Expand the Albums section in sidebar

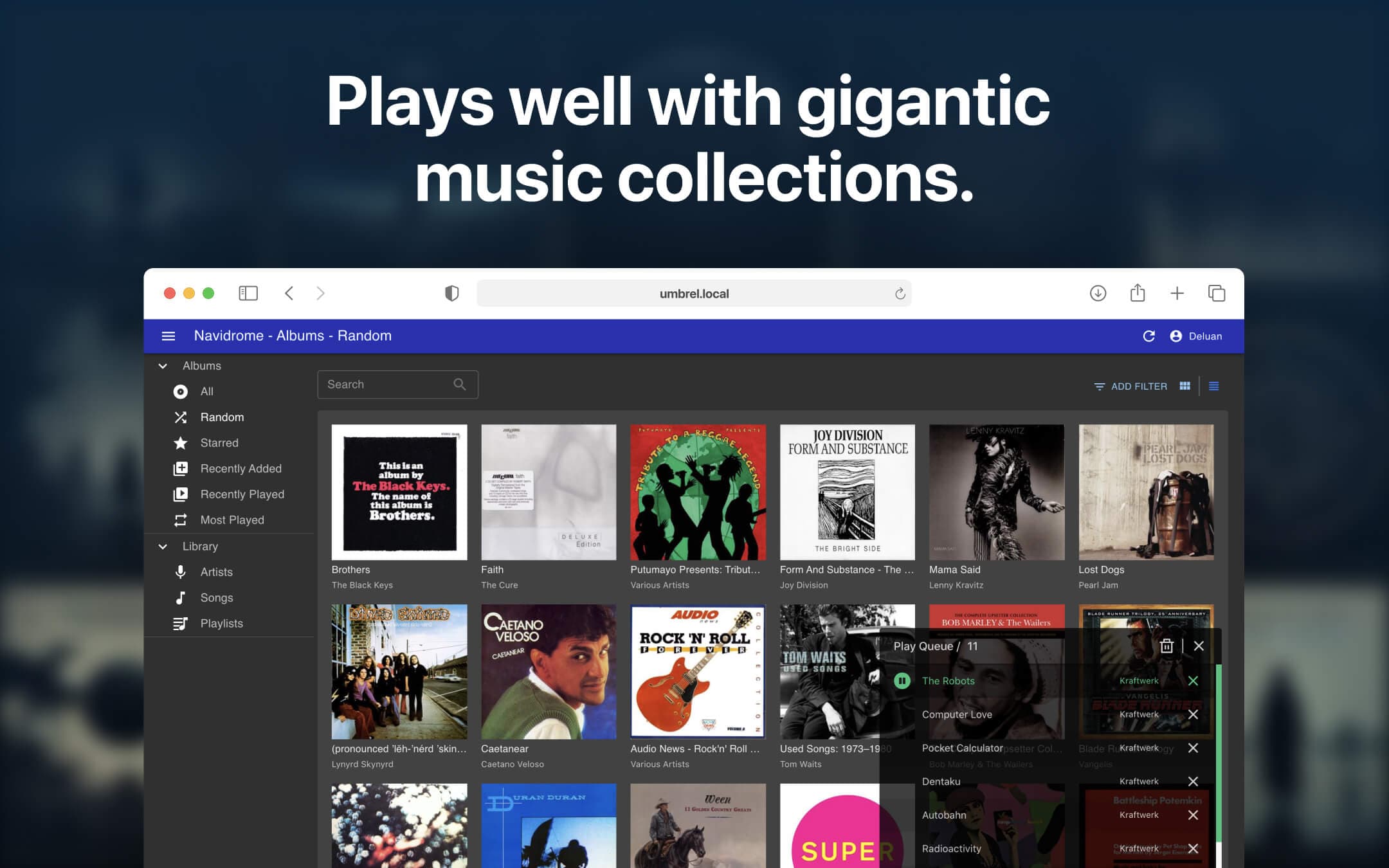(x=163, y=365)
